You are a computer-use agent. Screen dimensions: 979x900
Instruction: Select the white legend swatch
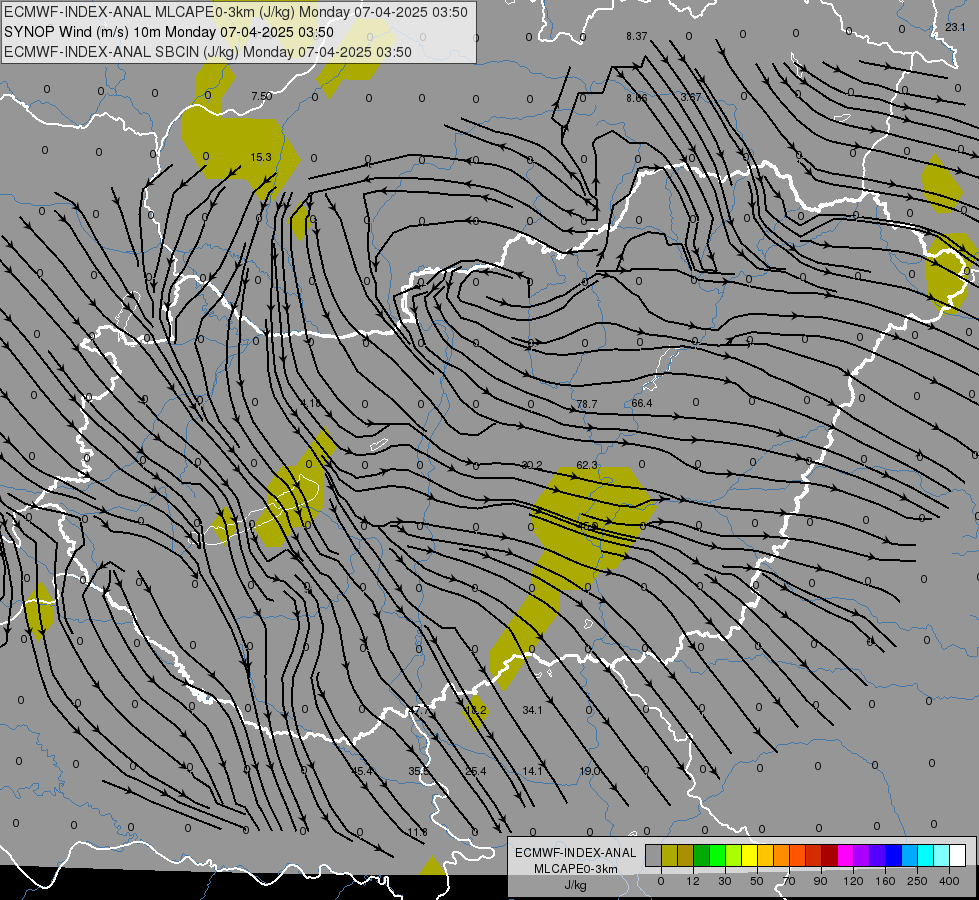point(958,855)
